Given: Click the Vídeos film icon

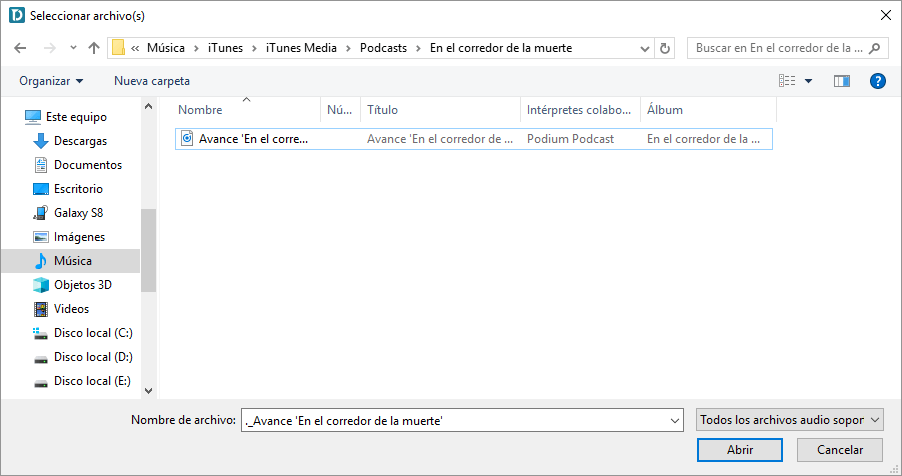Looking at the screenshot, I should 41,309.
